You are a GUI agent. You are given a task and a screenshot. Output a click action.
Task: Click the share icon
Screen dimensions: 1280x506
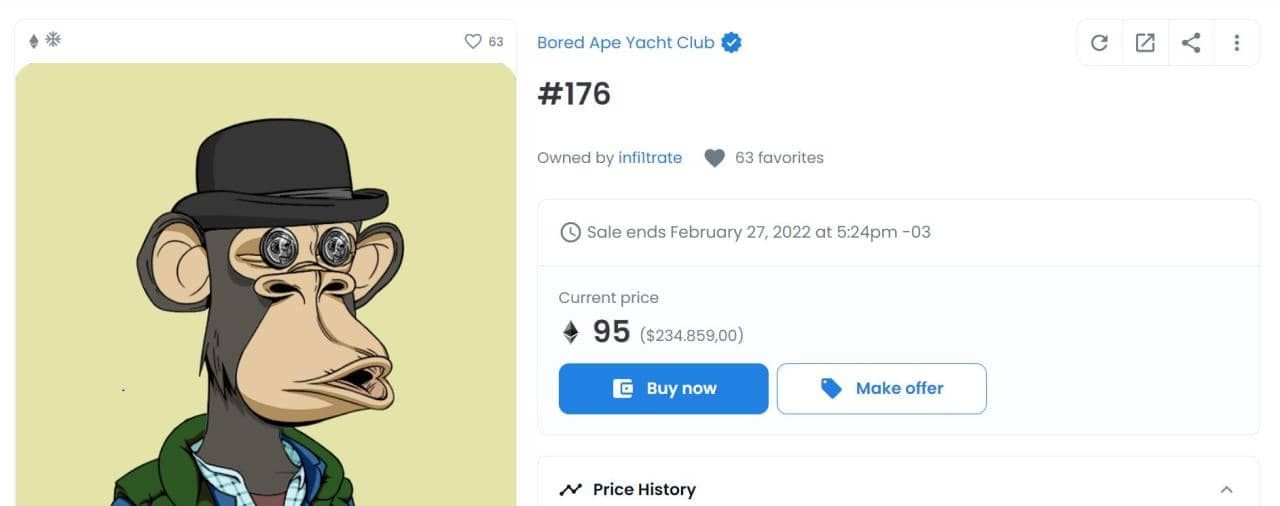tap(1191, 43)
